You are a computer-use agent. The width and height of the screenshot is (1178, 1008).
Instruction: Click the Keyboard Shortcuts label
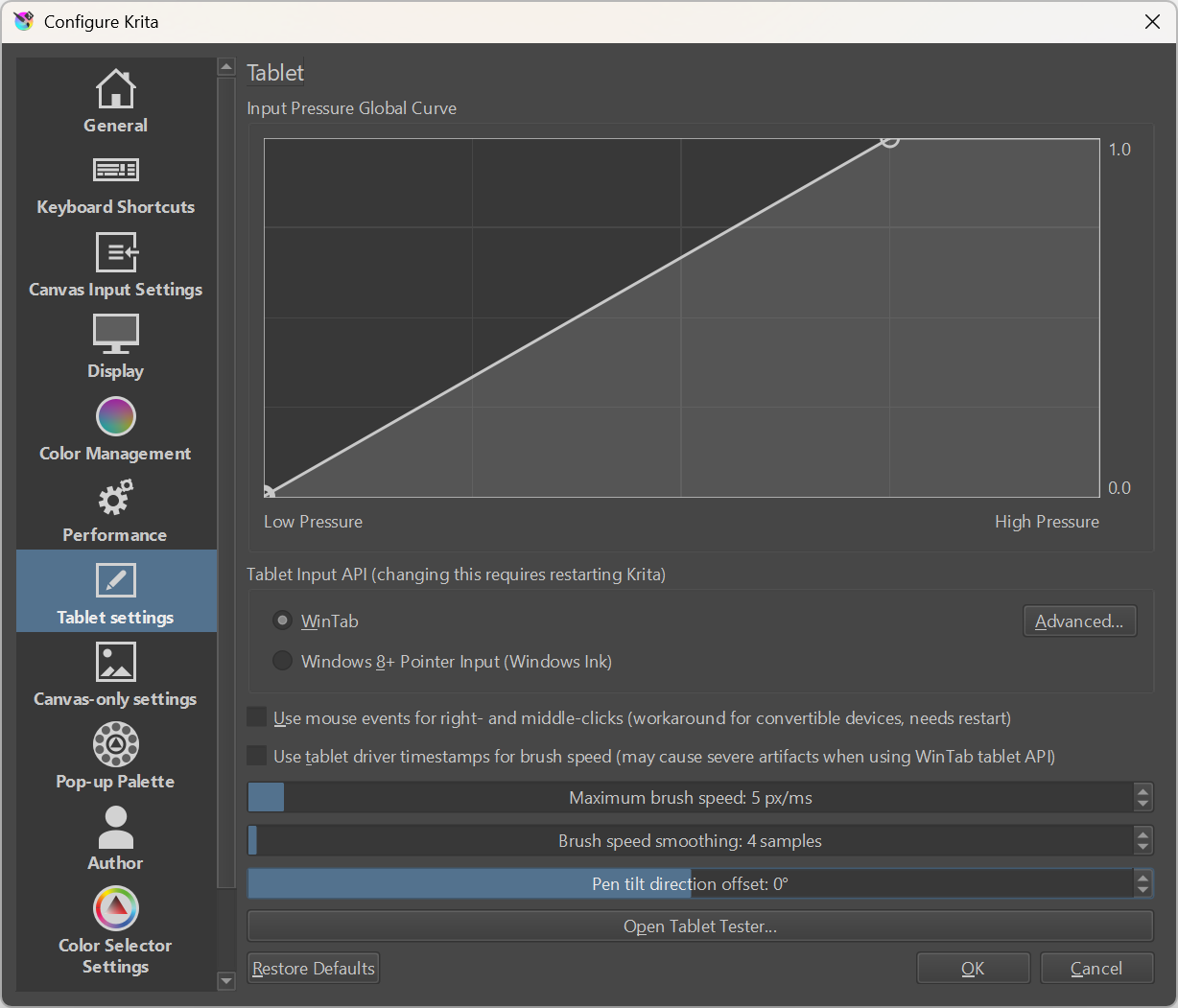click(x=116, y=207)
